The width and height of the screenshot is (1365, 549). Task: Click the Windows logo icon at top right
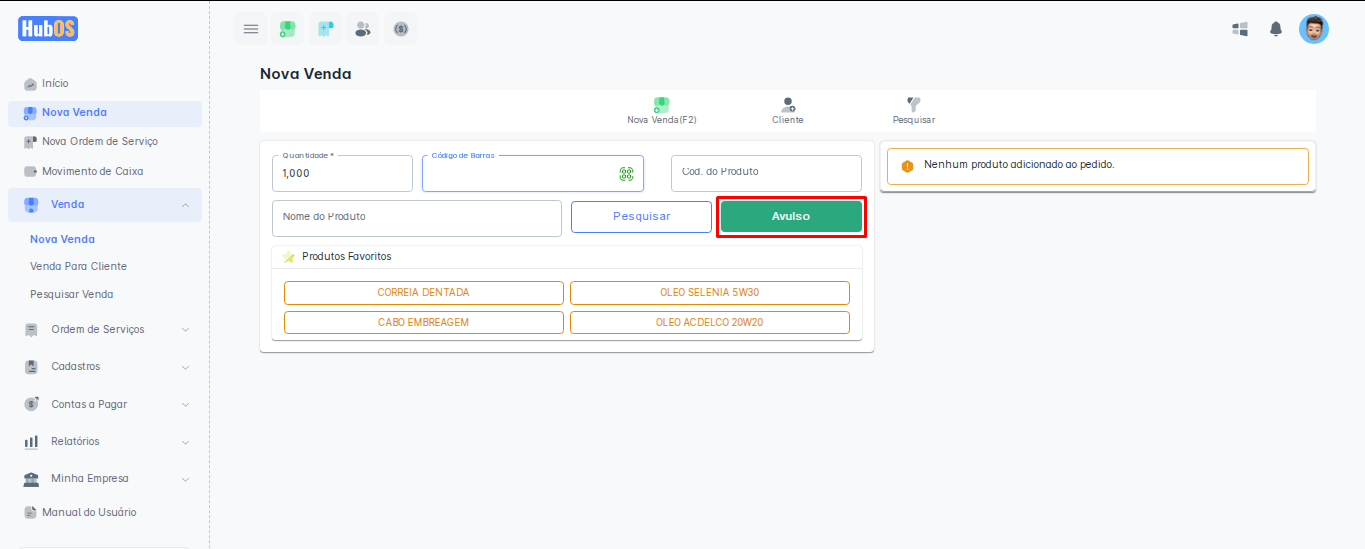1240,29
